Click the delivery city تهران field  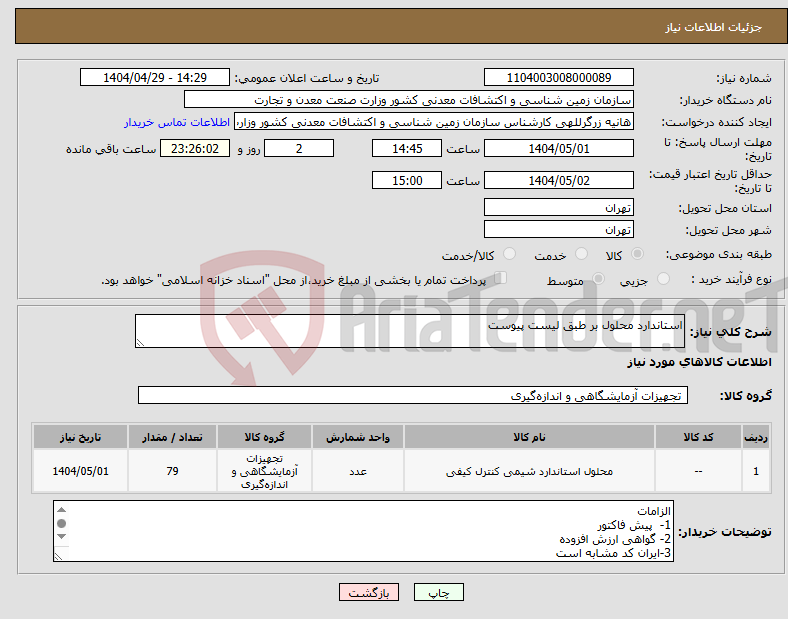point(558,230)
